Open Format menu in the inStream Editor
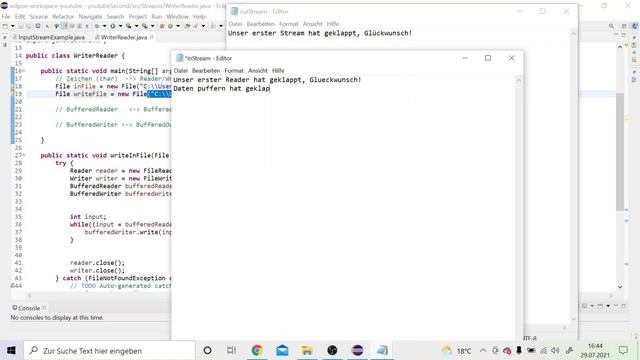 [234, 71]
